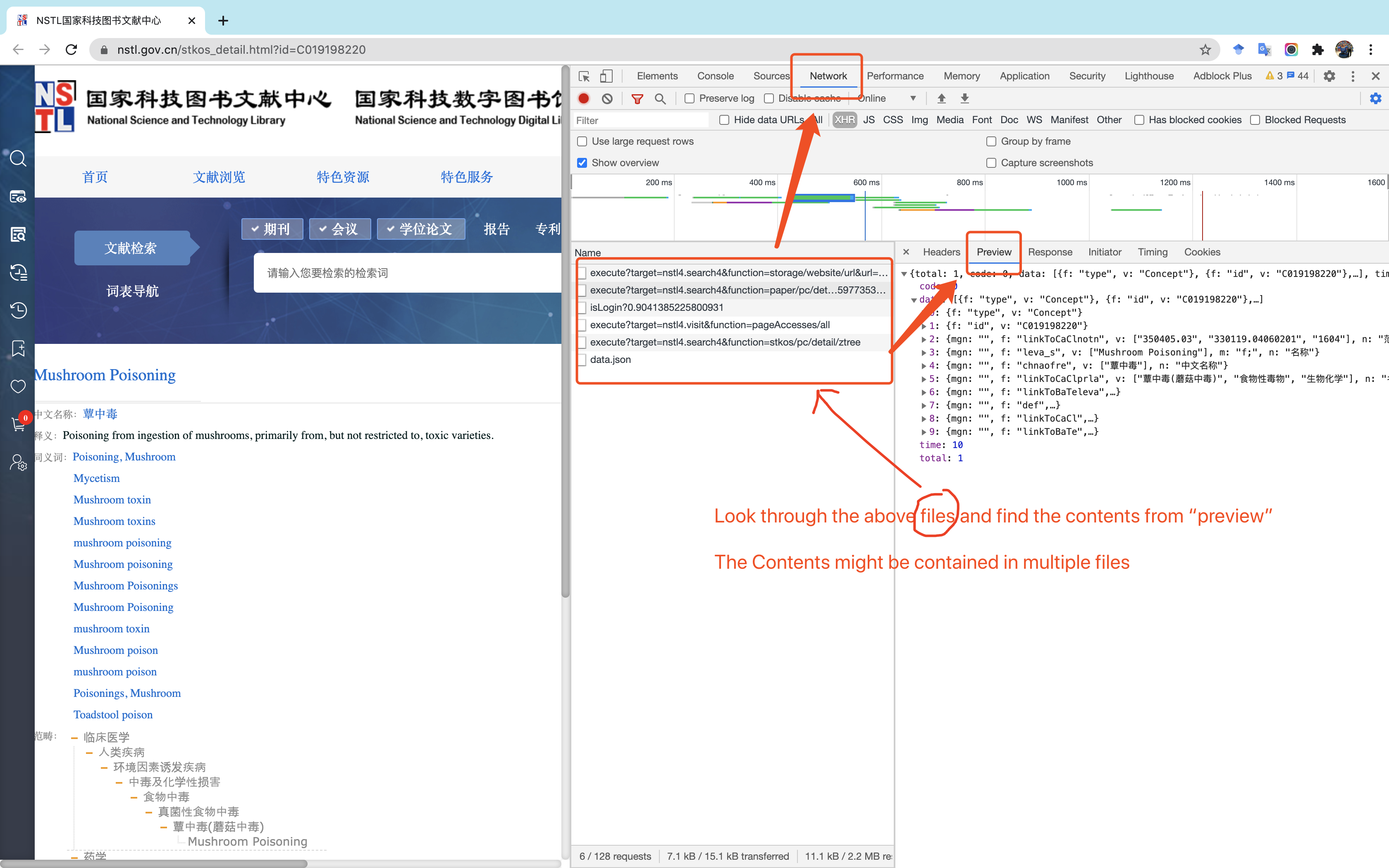The height and width of the screenshot is (868, 1389).
Task: Click the export HAR download arrow
Action: [964, 99]
